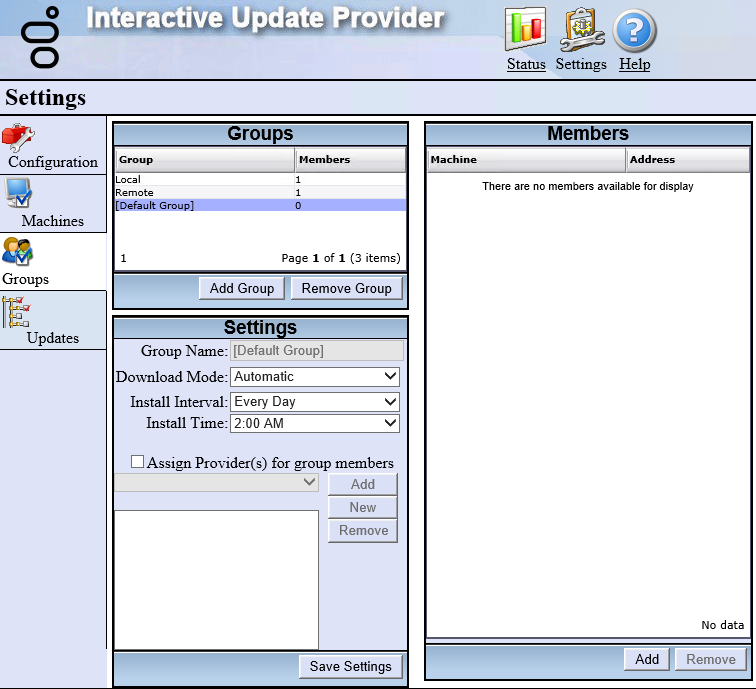Switch to the Groups tab
The image size is (756, 689).
point(53,262)
